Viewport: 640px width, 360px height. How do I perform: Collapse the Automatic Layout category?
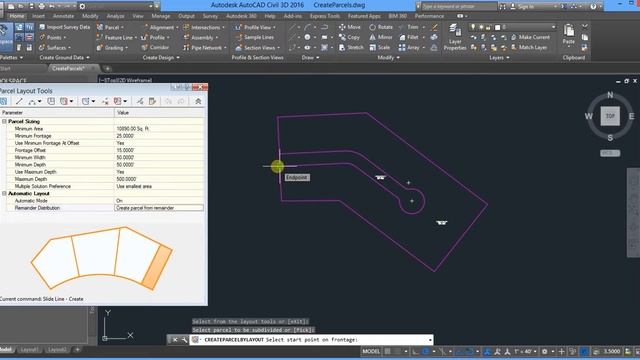(4, 193)
